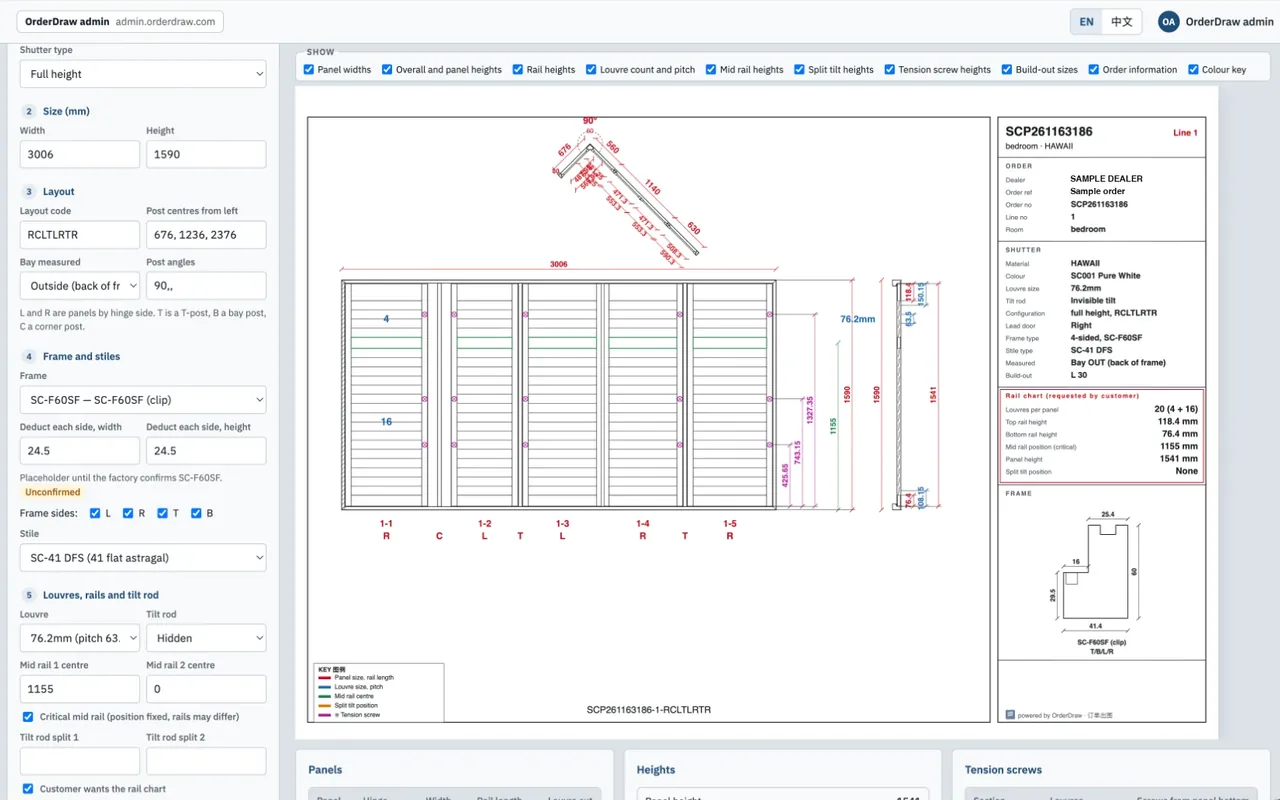
Task: Toggle Tension screw heights checkbox
Action: (889, 70)
